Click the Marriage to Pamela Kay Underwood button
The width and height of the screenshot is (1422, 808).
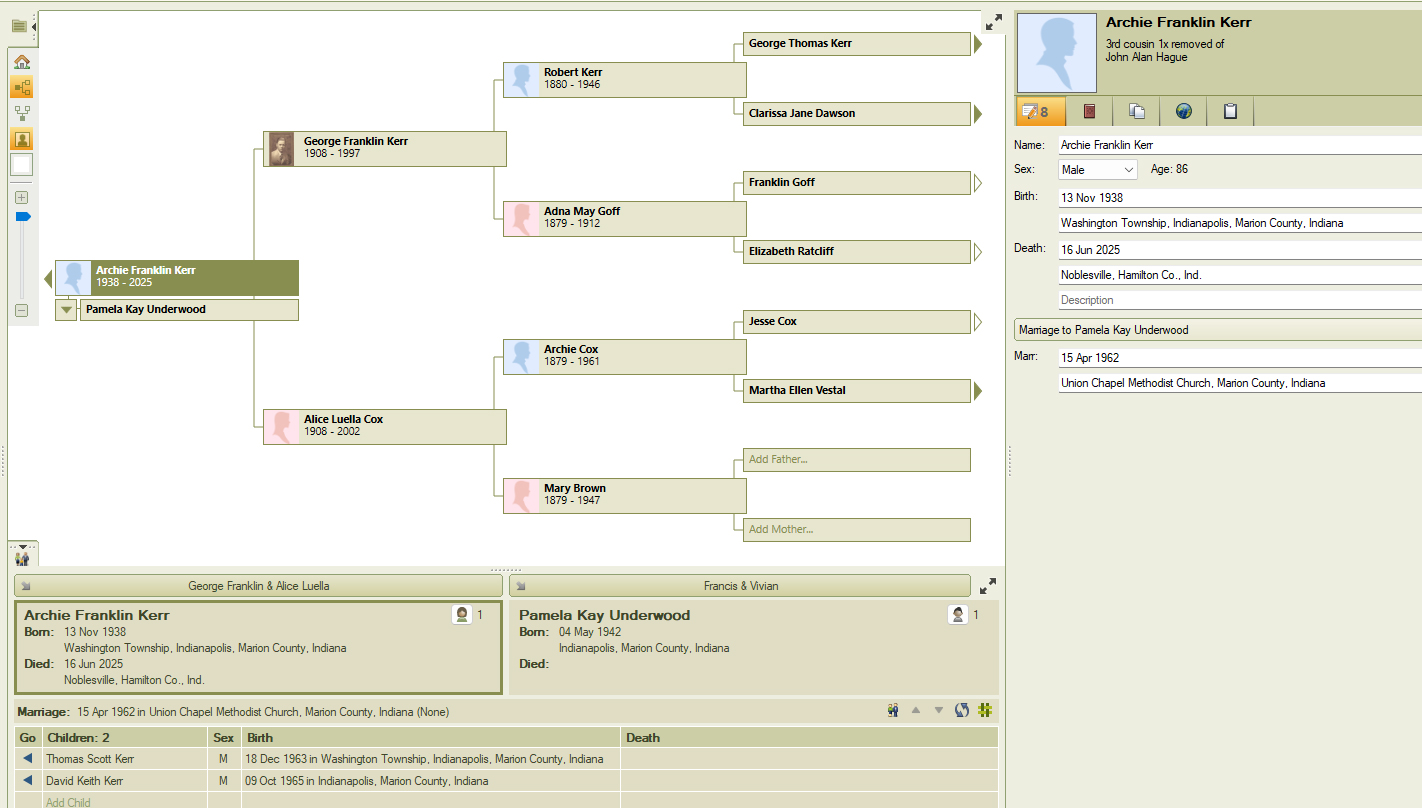pos(1217,330)
